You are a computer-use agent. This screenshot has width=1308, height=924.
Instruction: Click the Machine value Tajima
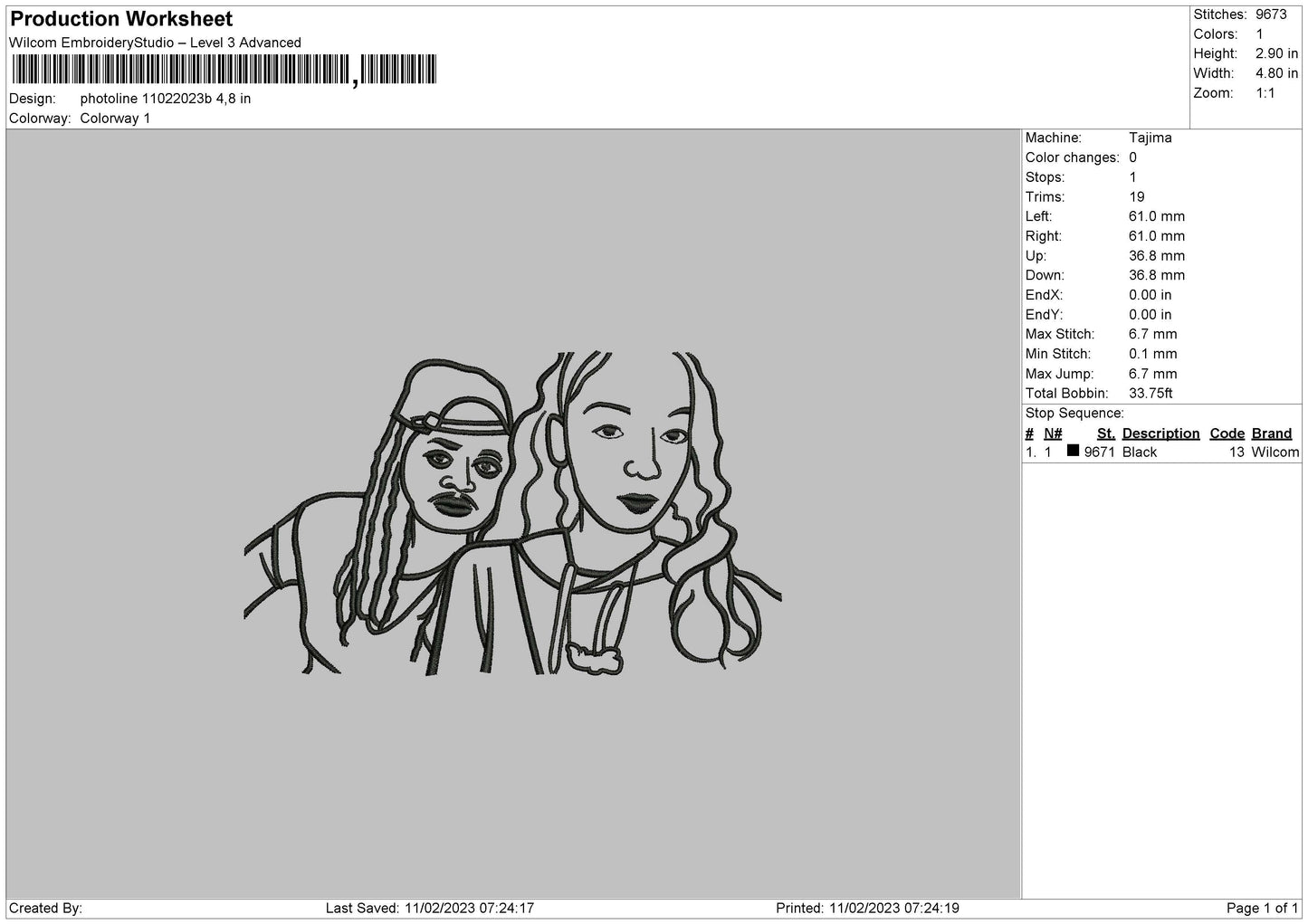[x=1150, y=138]
